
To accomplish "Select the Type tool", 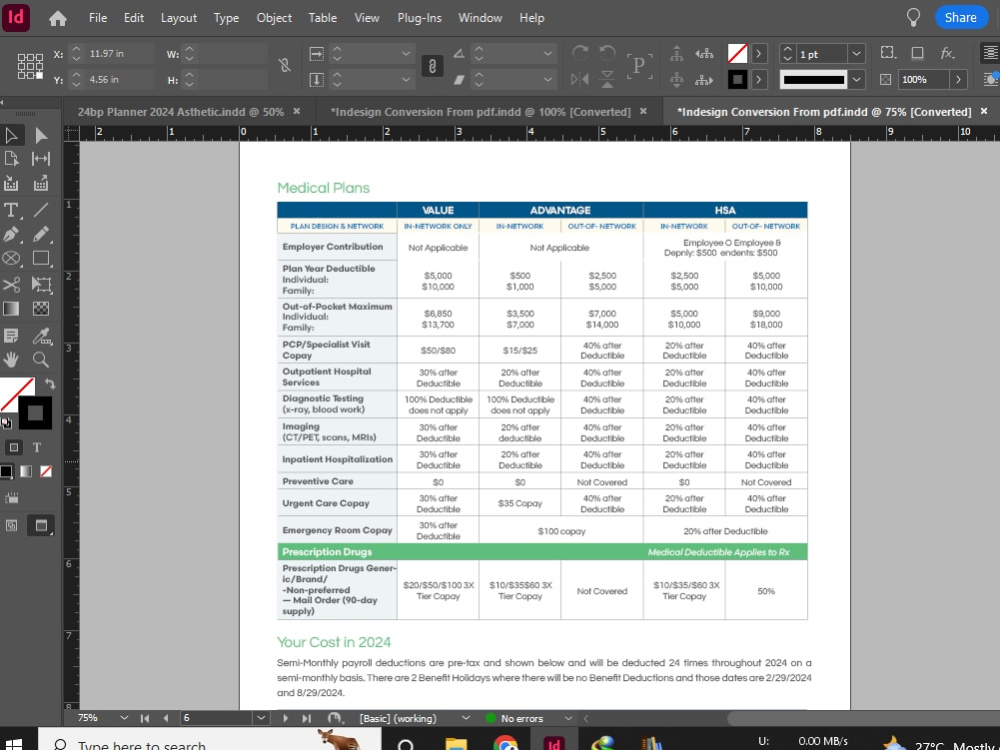I will [13, 210].
